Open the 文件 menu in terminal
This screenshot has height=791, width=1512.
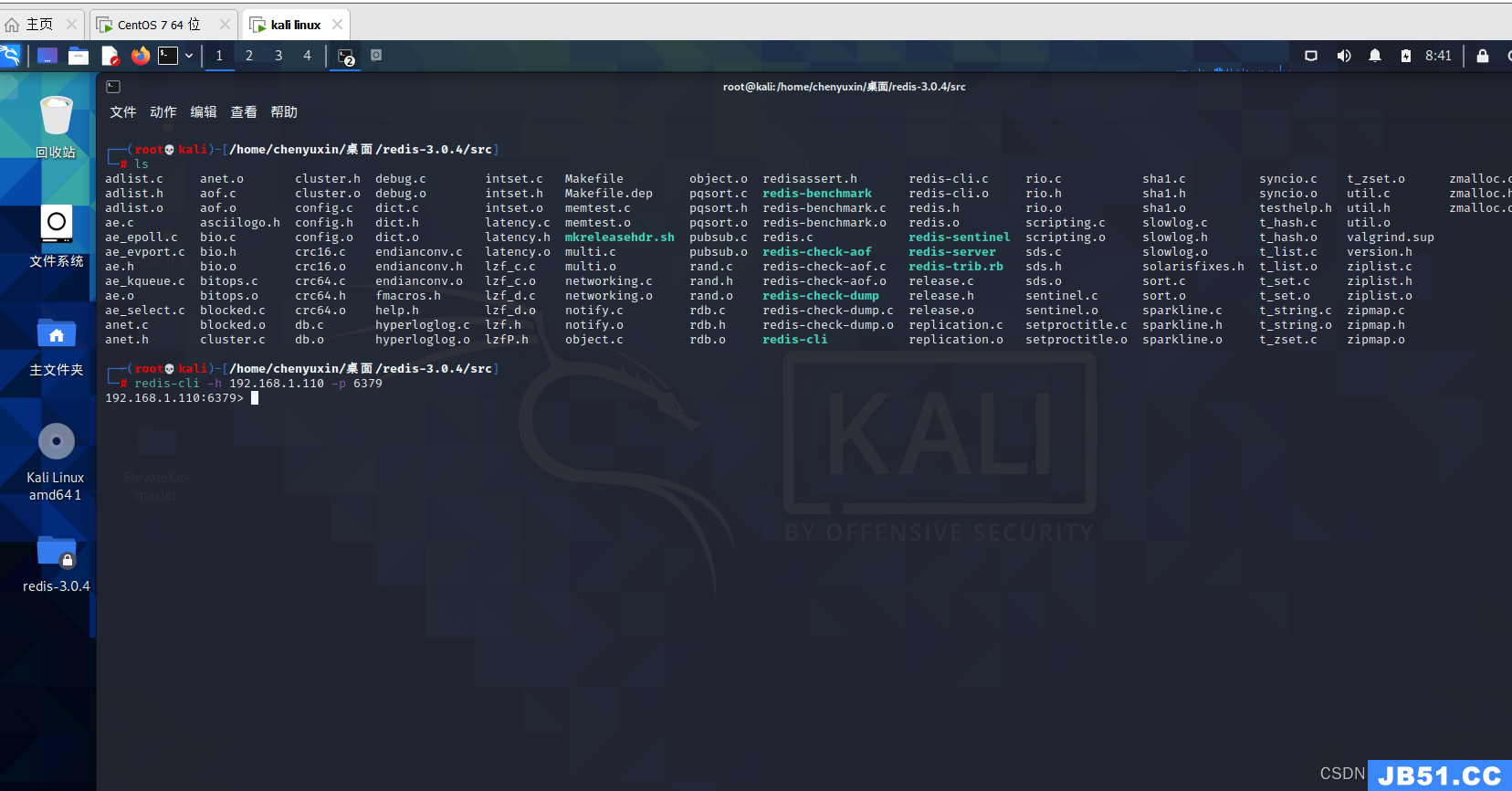pos(123,112)
